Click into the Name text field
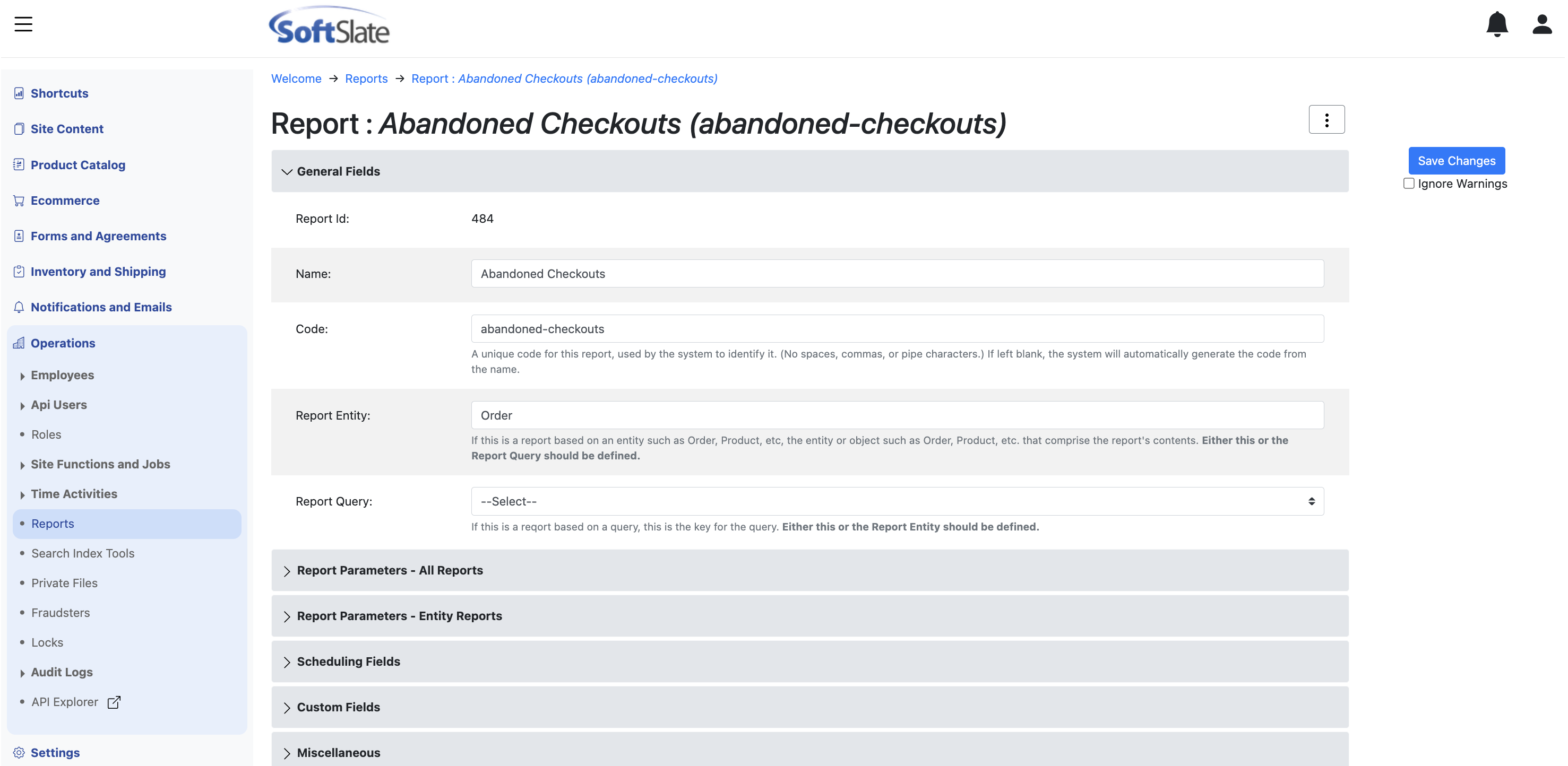The image size is (1568, 766). pyautogui.click(x=897, y=274)
